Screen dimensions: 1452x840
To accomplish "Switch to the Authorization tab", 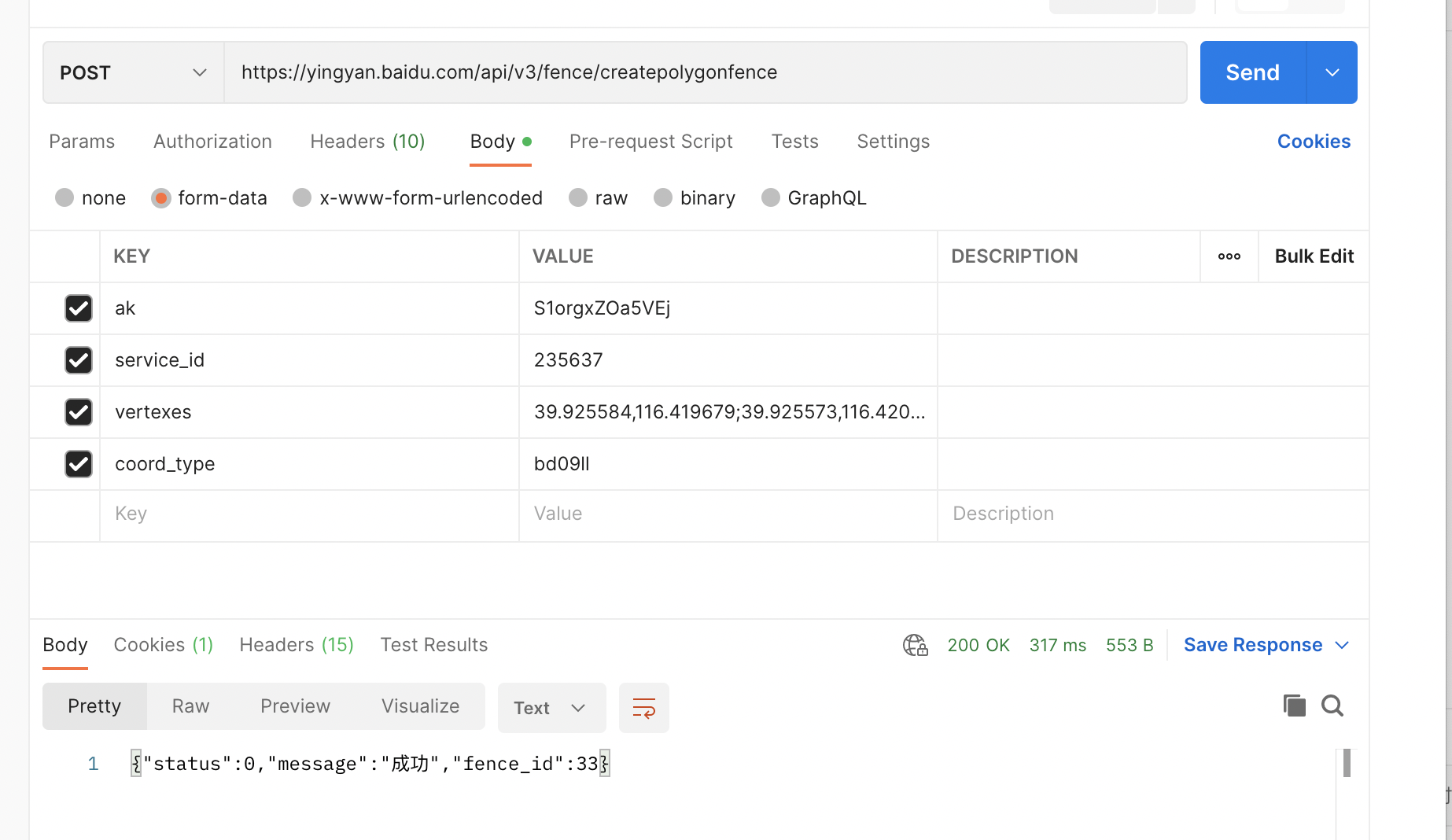I will pyautogui.click(x=212, y=142).
